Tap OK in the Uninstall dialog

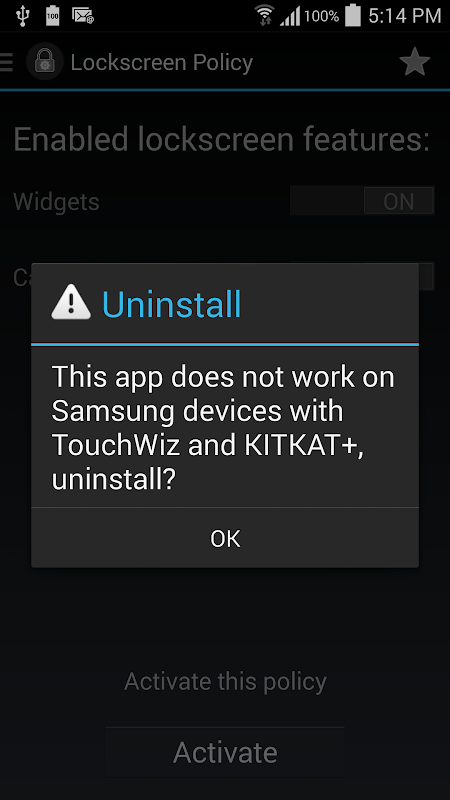coord(225,538)
